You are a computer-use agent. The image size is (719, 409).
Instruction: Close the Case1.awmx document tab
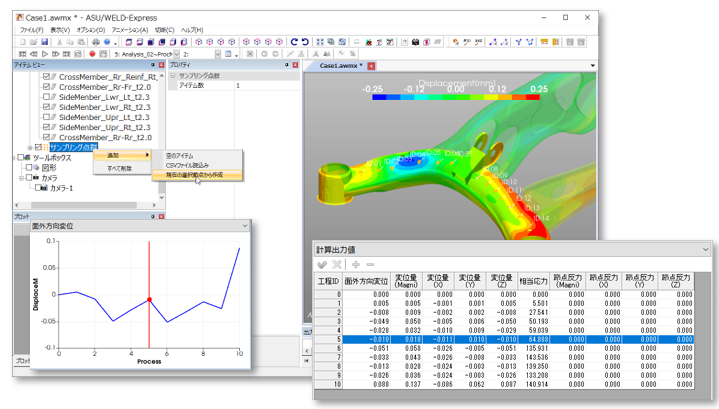click(372, 65)
